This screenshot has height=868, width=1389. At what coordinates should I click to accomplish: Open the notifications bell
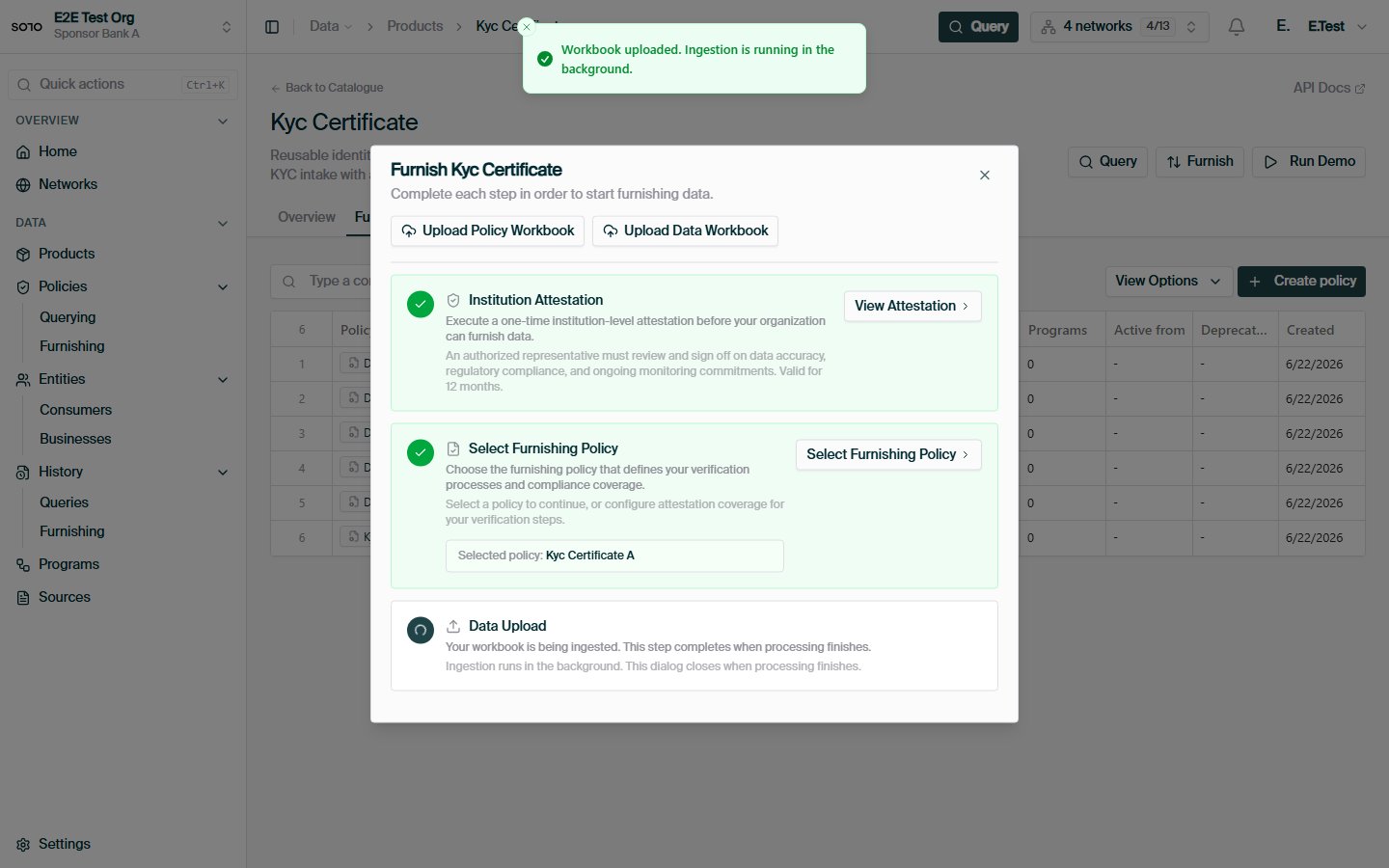pos(1237,27)
